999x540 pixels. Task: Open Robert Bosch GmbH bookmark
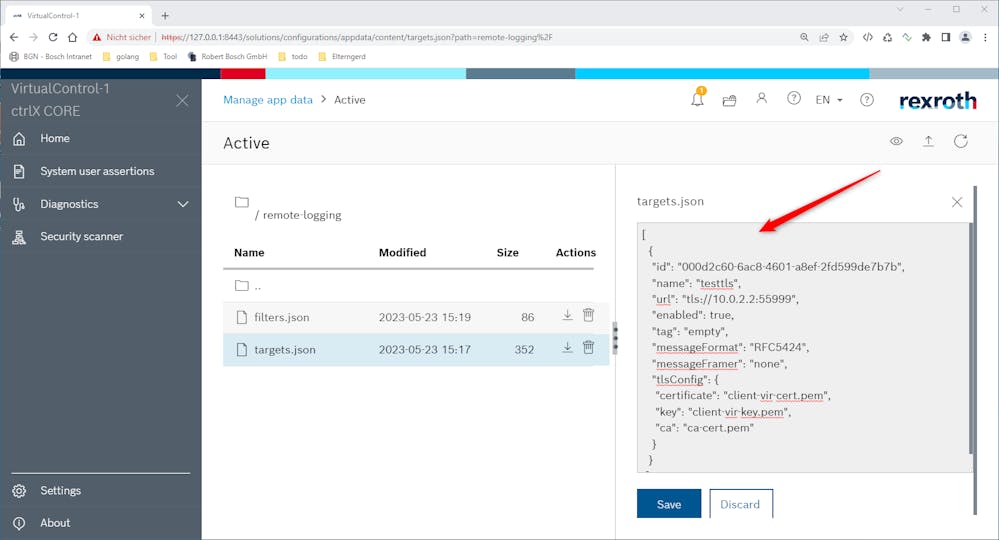[x=227, y=57]
